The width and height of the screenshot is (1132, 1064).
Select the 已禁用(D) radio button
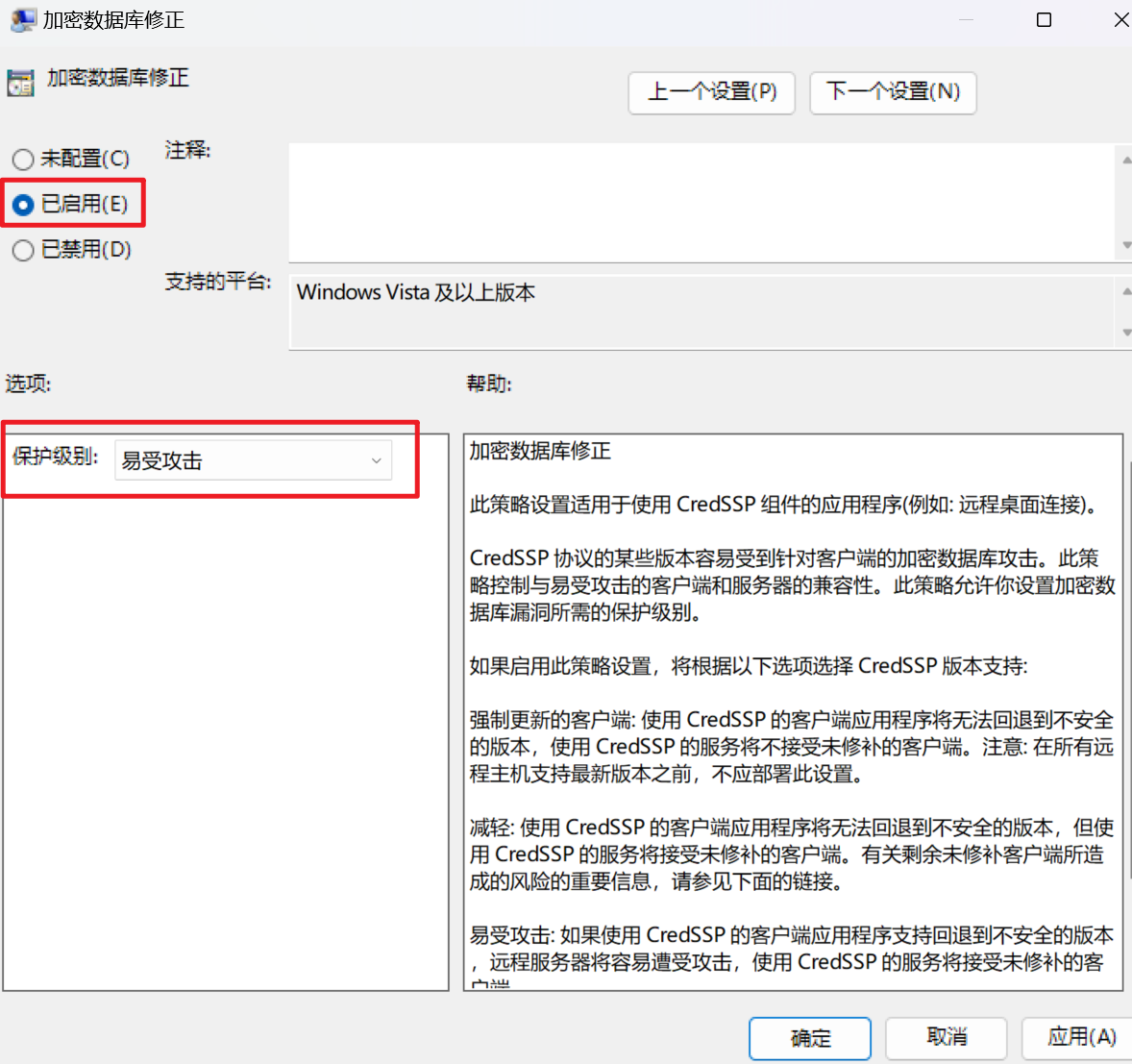click(22, 249)
